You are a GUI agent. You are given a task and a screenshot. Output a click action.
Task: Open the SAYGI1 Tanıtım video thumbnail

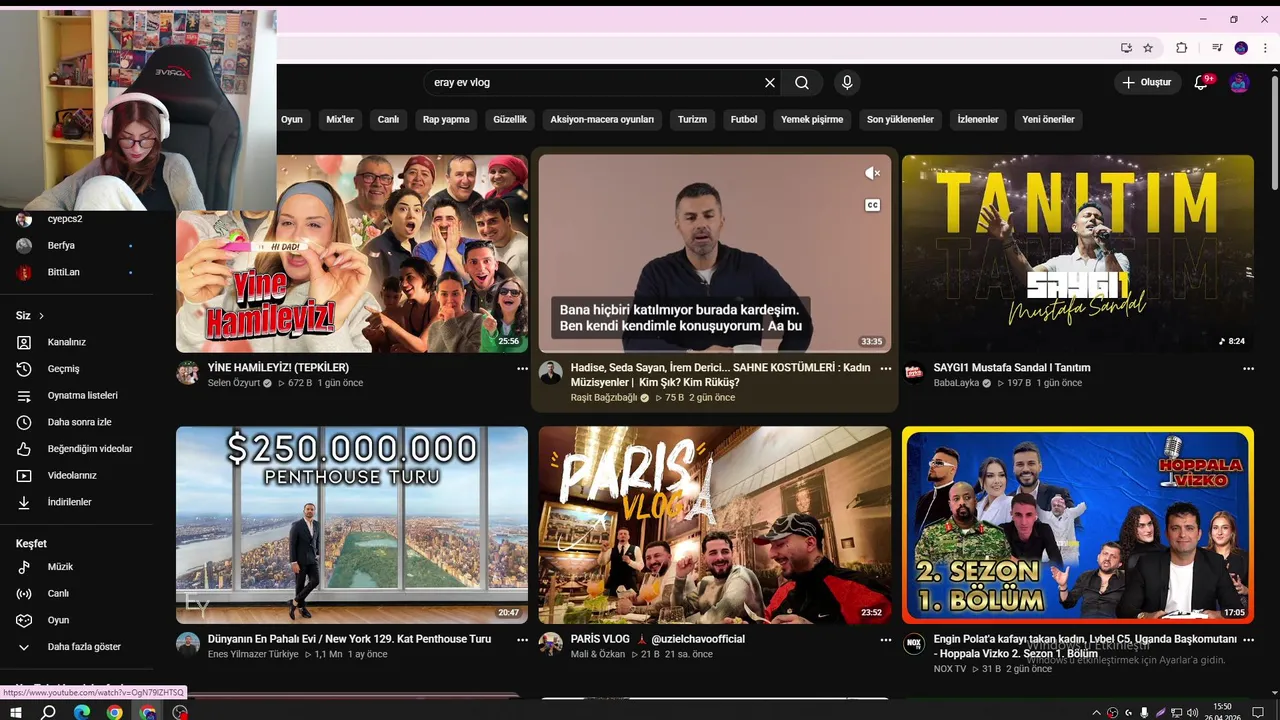point(1078,254)
